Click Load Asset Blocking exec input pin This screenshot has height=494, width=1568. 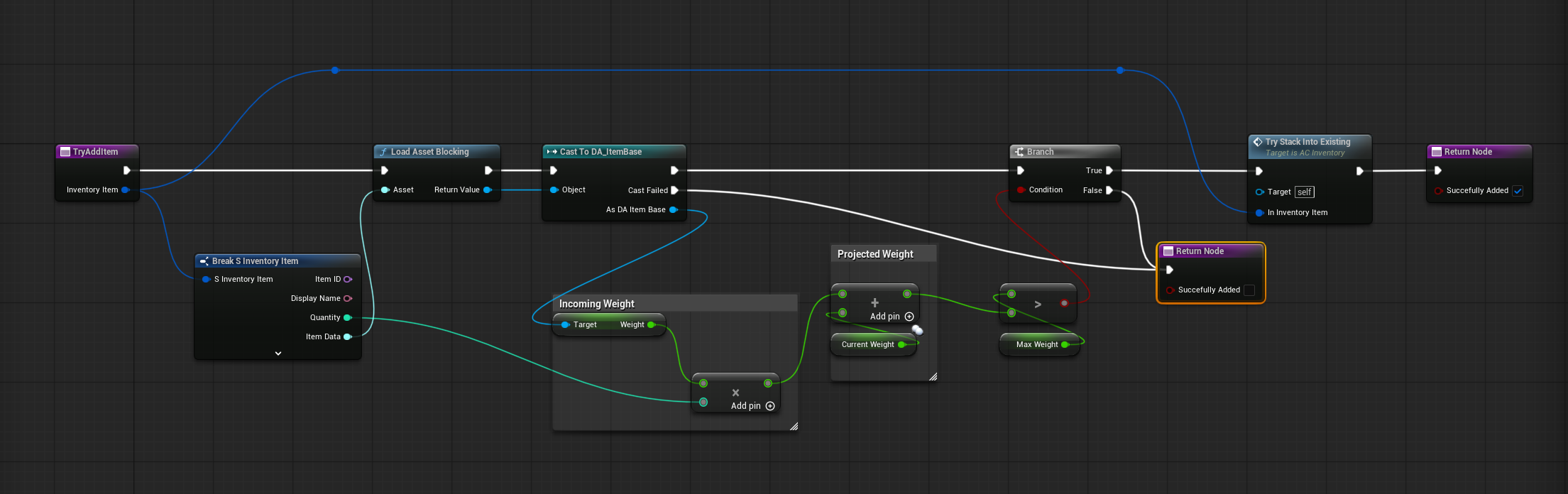[x=385, y=170]
